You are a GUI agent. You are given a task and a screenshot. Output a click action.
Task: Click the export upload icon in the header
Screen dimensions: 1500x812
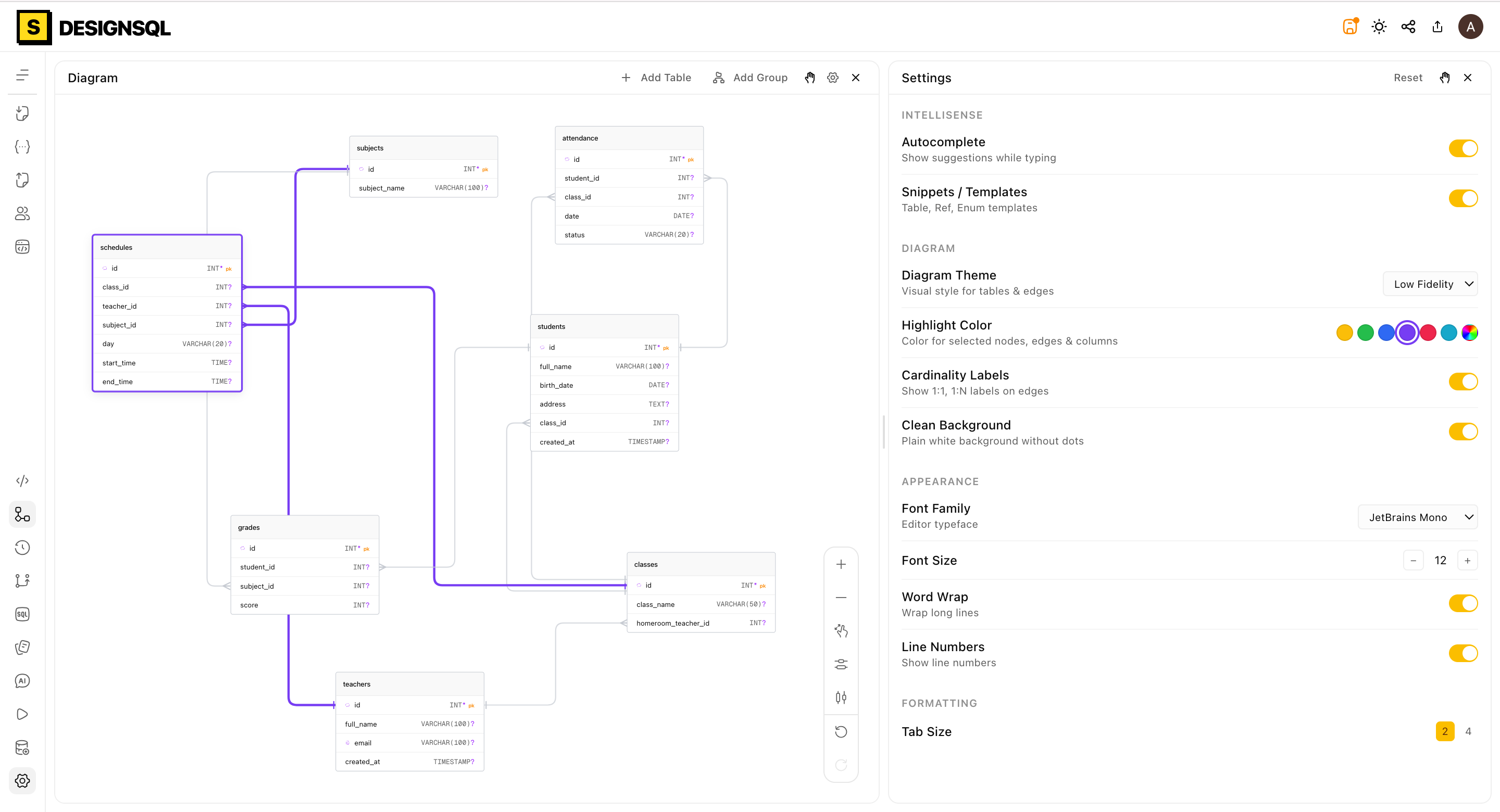point(1437,26)
